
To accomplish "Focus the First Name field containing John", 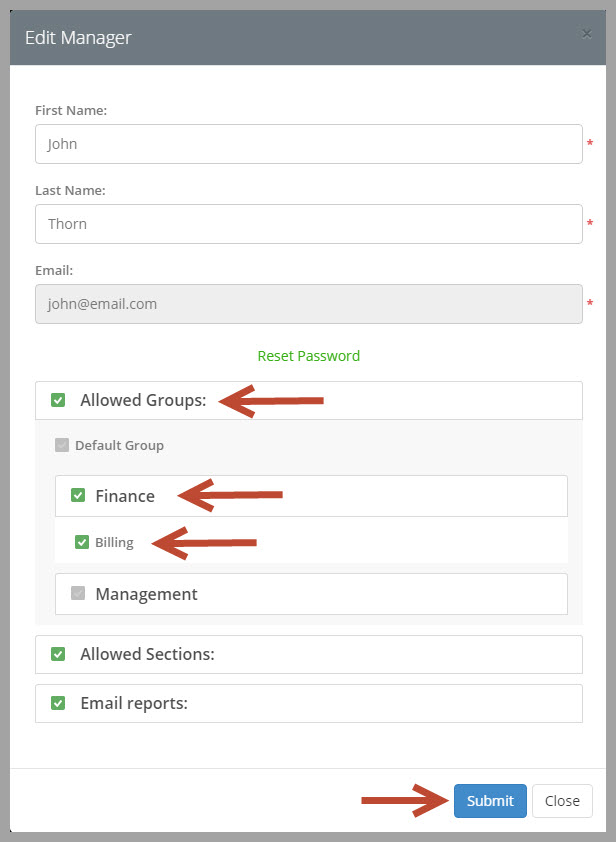I will pyautogui.click(x=309, y=144).
